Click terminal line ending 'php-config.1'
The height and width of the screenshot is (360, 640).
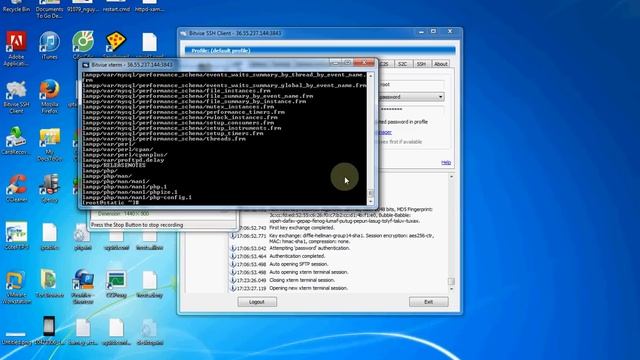click(x=137, y=197)
